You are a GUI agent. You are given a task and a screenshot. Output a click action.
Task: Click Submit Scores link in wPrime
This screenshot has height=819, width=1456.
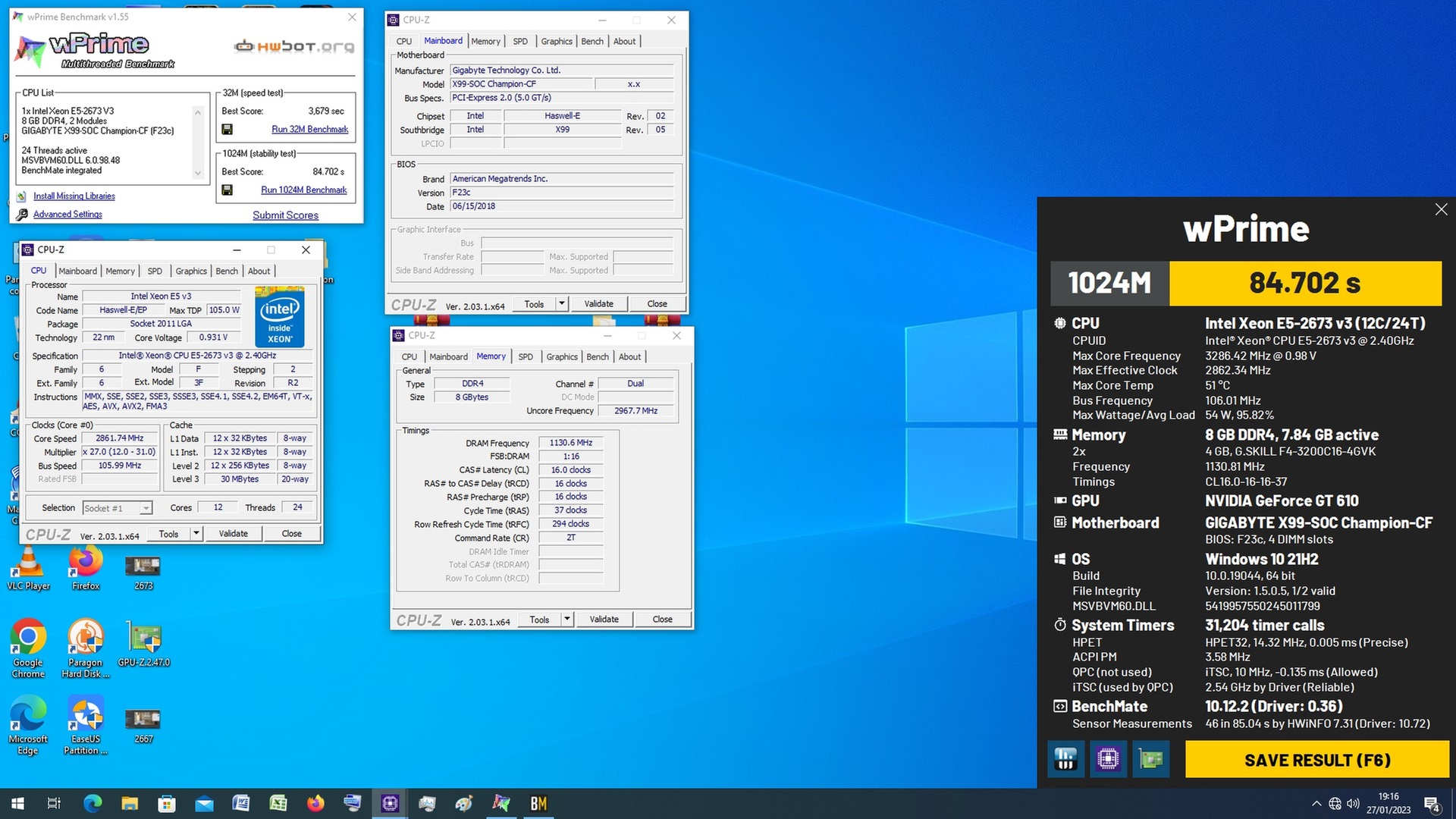point(286,215)
